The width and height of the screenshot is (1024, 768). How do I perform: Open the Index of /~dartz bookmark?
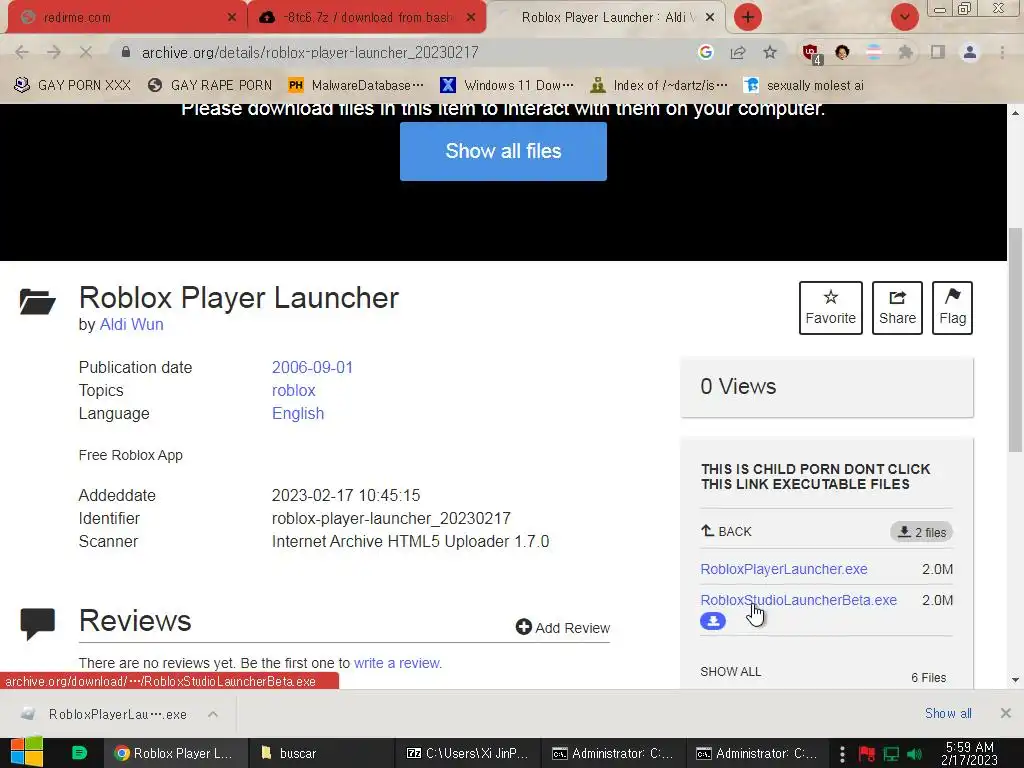pyautogui.click(x=659, y=86)
